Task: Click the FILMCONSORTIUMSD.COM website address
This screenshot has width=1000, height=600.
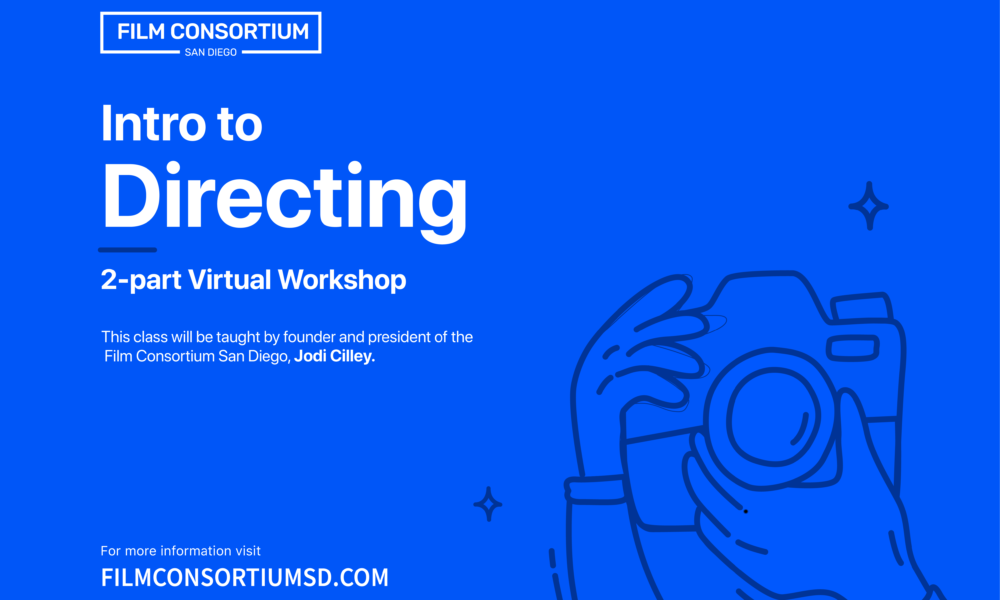Action: 245,578
